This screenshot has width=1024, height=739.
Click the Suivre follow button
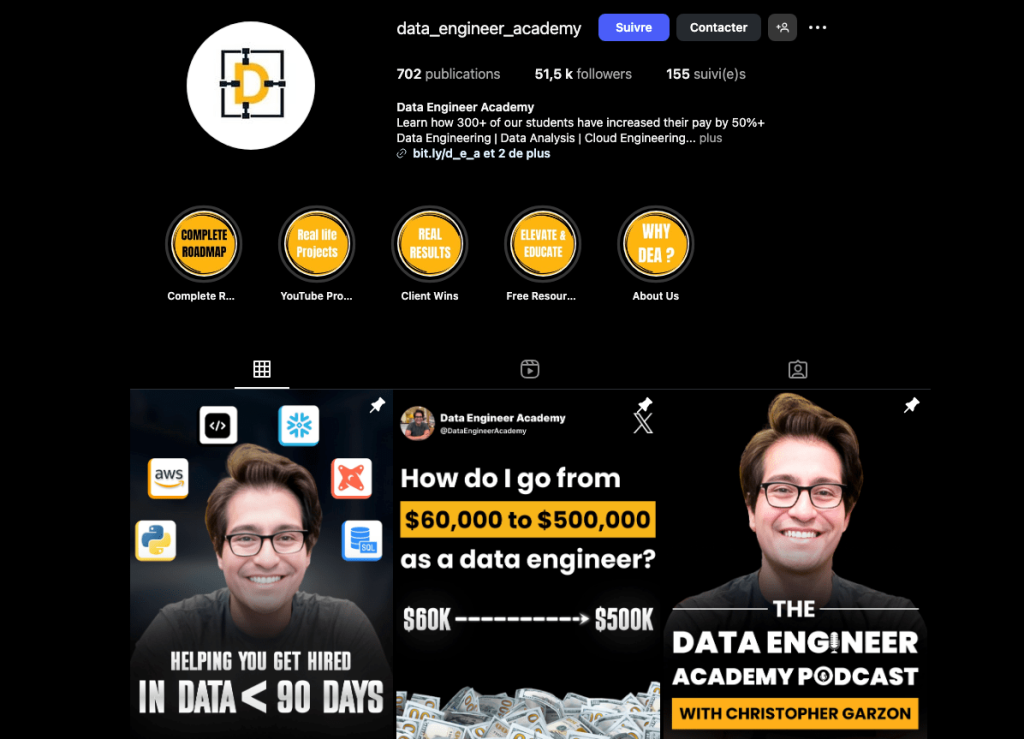633,27
